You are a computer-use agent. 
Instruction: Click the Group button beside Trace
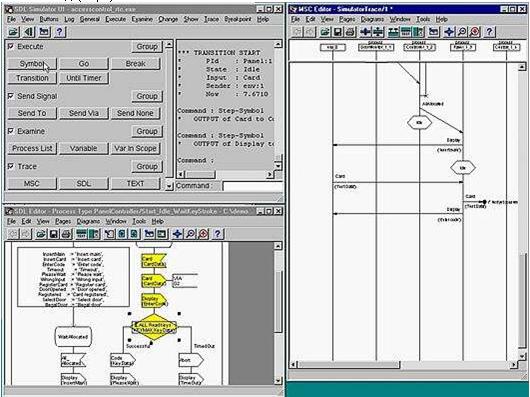pyautogui.click(x=147, y=167)
